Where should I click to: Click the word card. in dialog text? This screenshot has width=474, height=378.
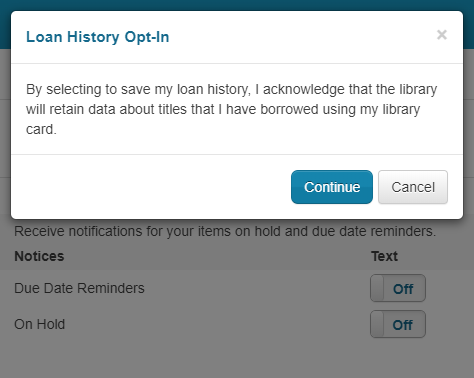tap(41, 129)
